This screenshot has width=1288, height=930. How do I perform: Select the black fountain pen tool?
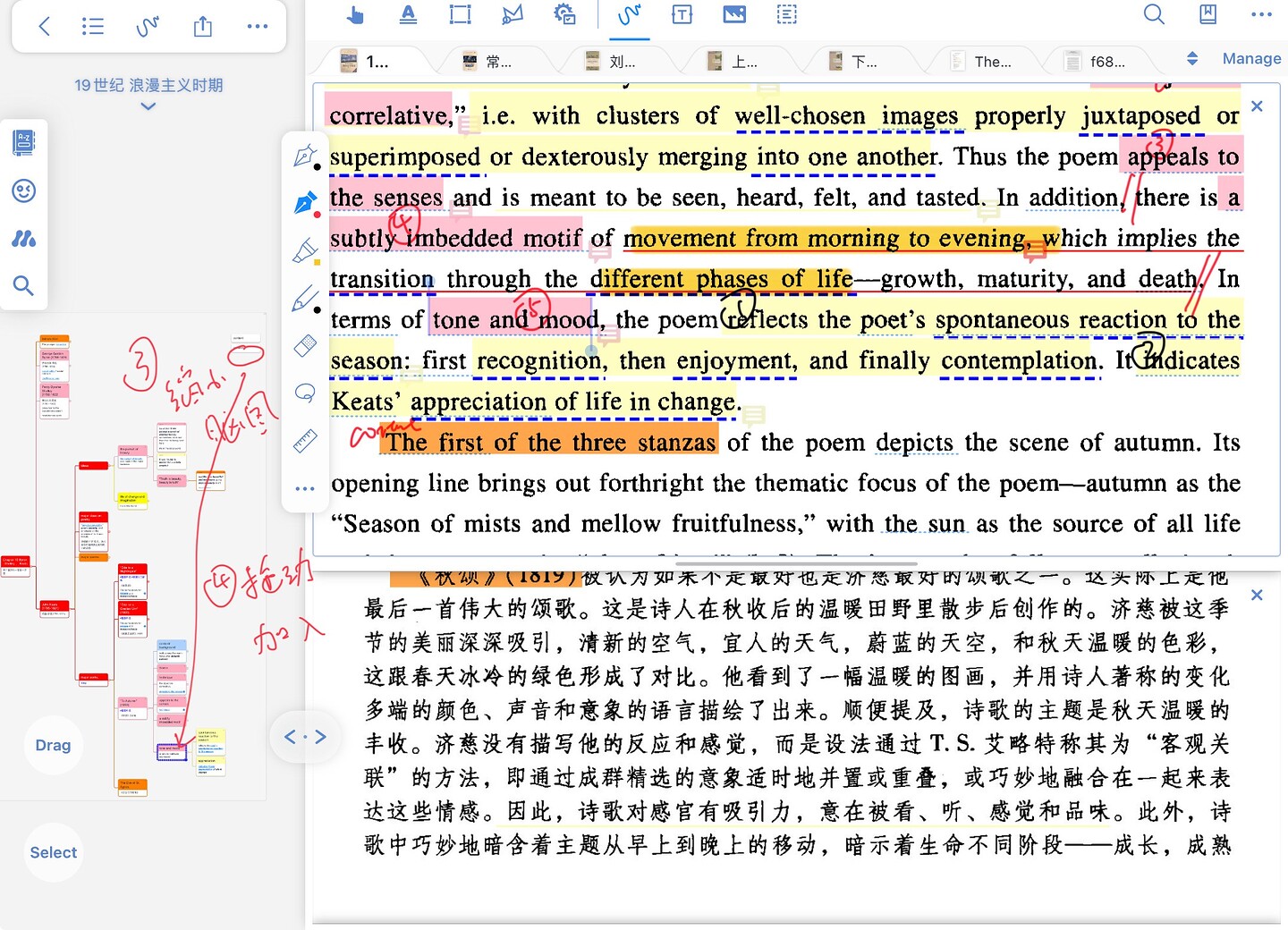click(x=305, y=156)
